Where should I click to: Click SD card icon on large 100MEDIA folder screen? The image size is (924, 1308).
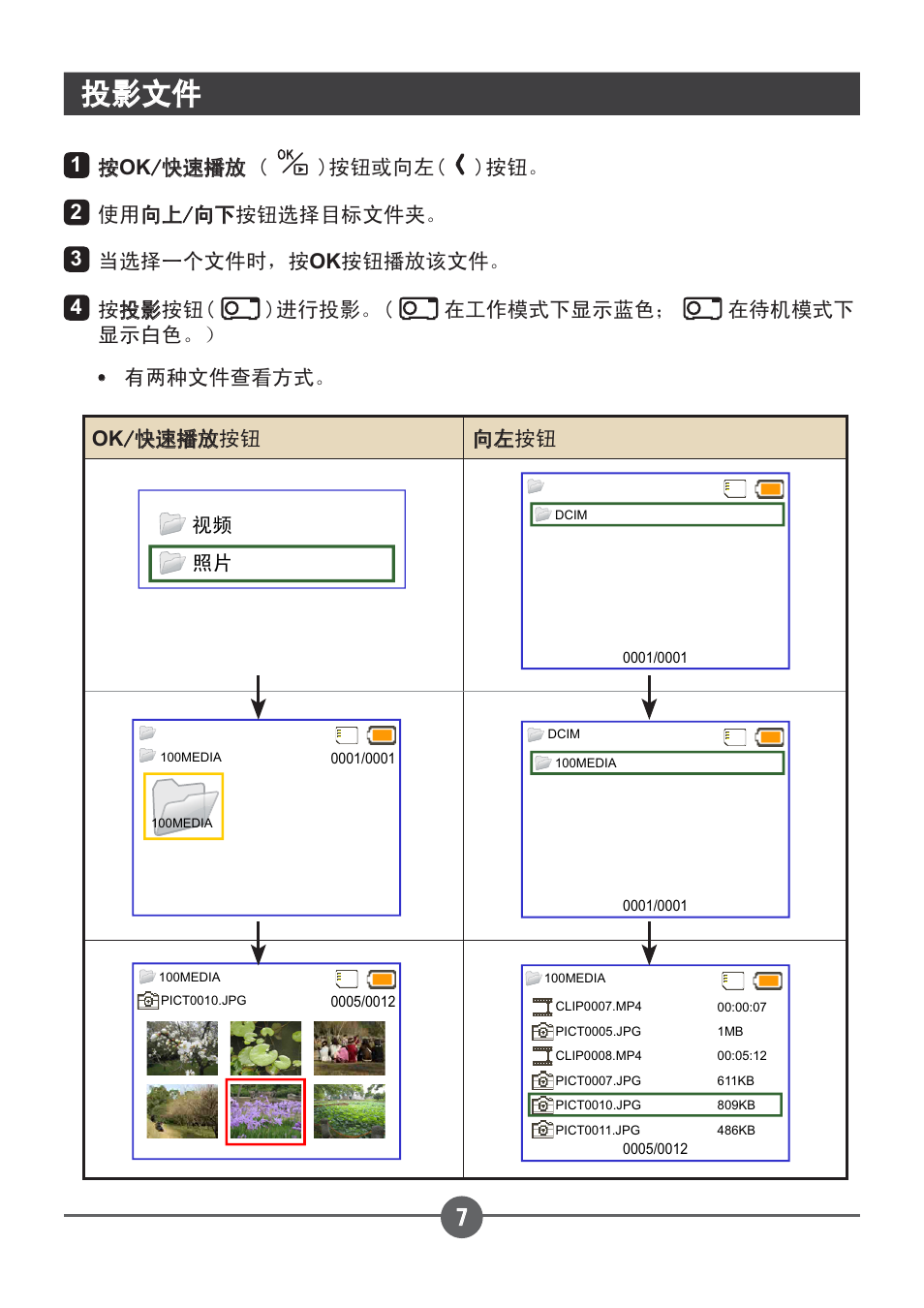[x=347, y=735]
